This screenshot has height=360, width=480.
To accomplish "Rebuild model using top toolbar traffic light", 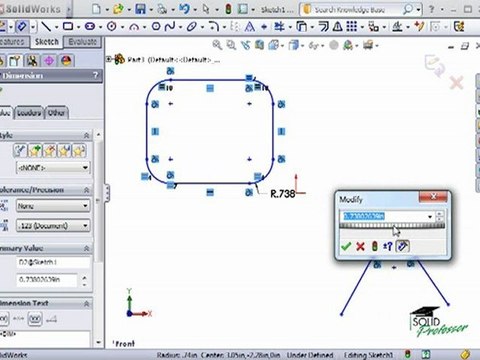I will [228, 9].
